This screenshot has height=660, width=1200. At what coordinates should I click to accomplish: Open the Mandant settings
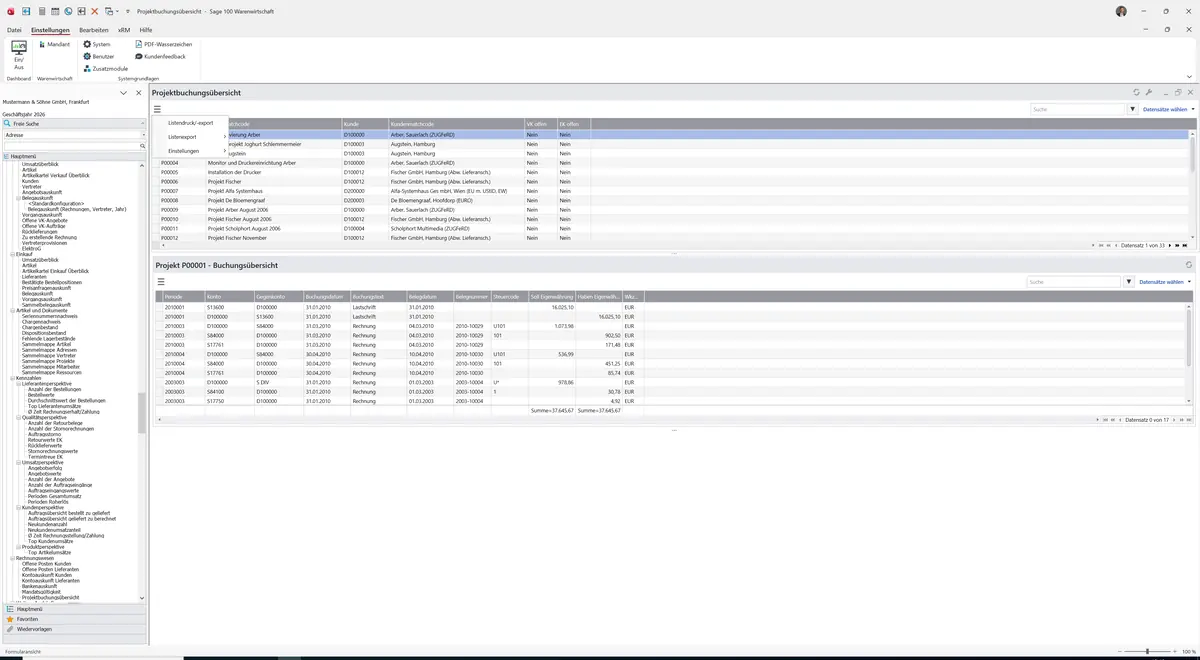tap(53, 45)
